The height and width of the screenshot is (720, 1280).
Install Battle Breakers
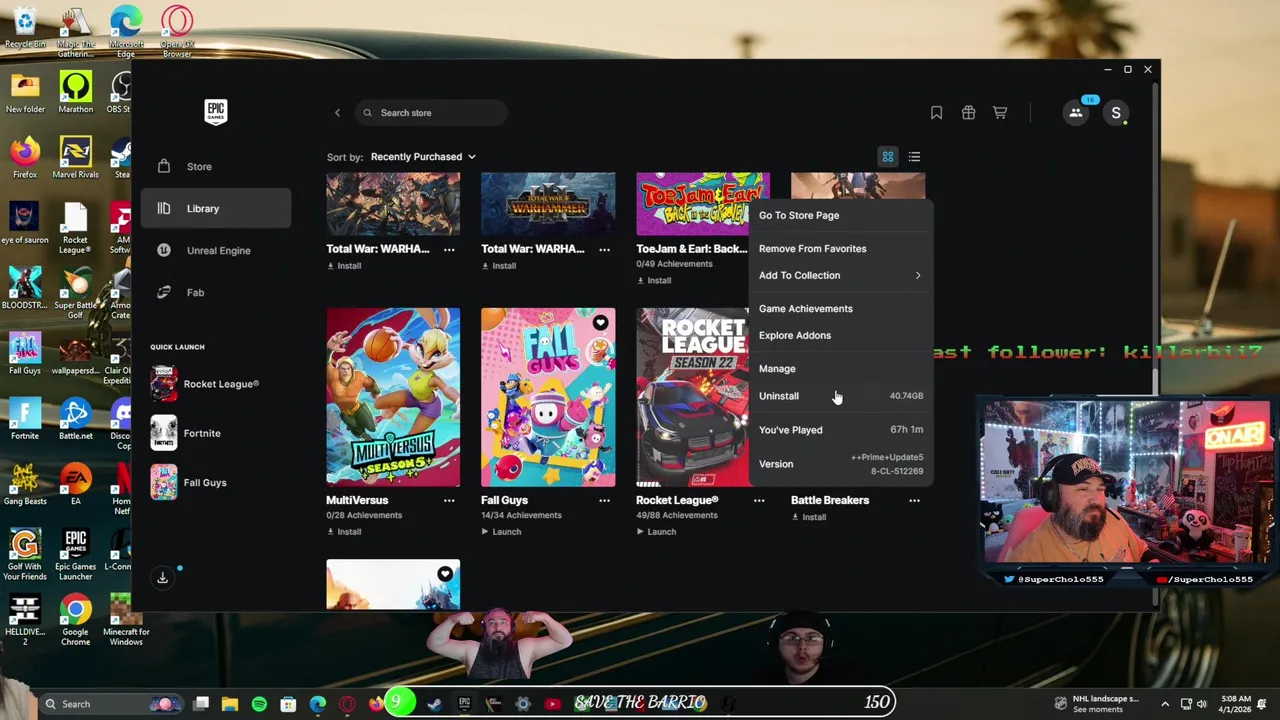pos(809,517)
